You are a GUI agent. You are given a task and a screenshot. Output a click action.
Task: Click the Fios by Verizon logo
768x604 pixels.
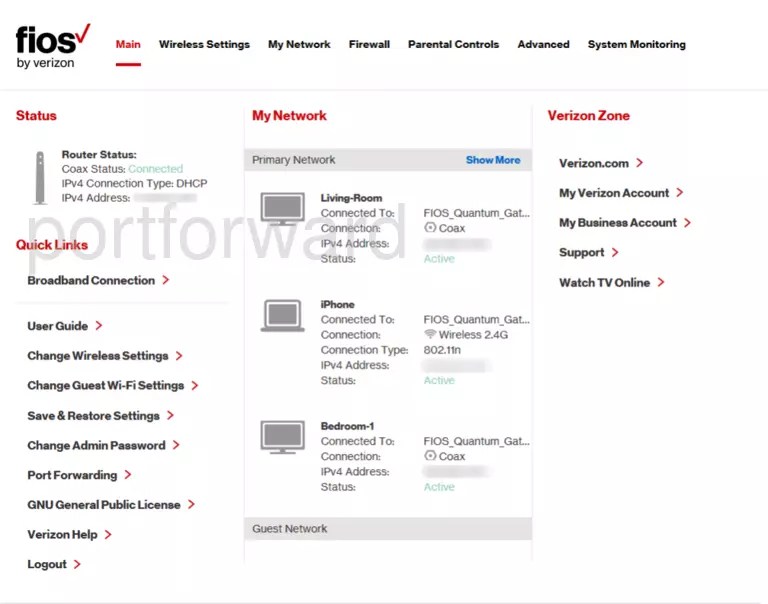click(53, 46)
